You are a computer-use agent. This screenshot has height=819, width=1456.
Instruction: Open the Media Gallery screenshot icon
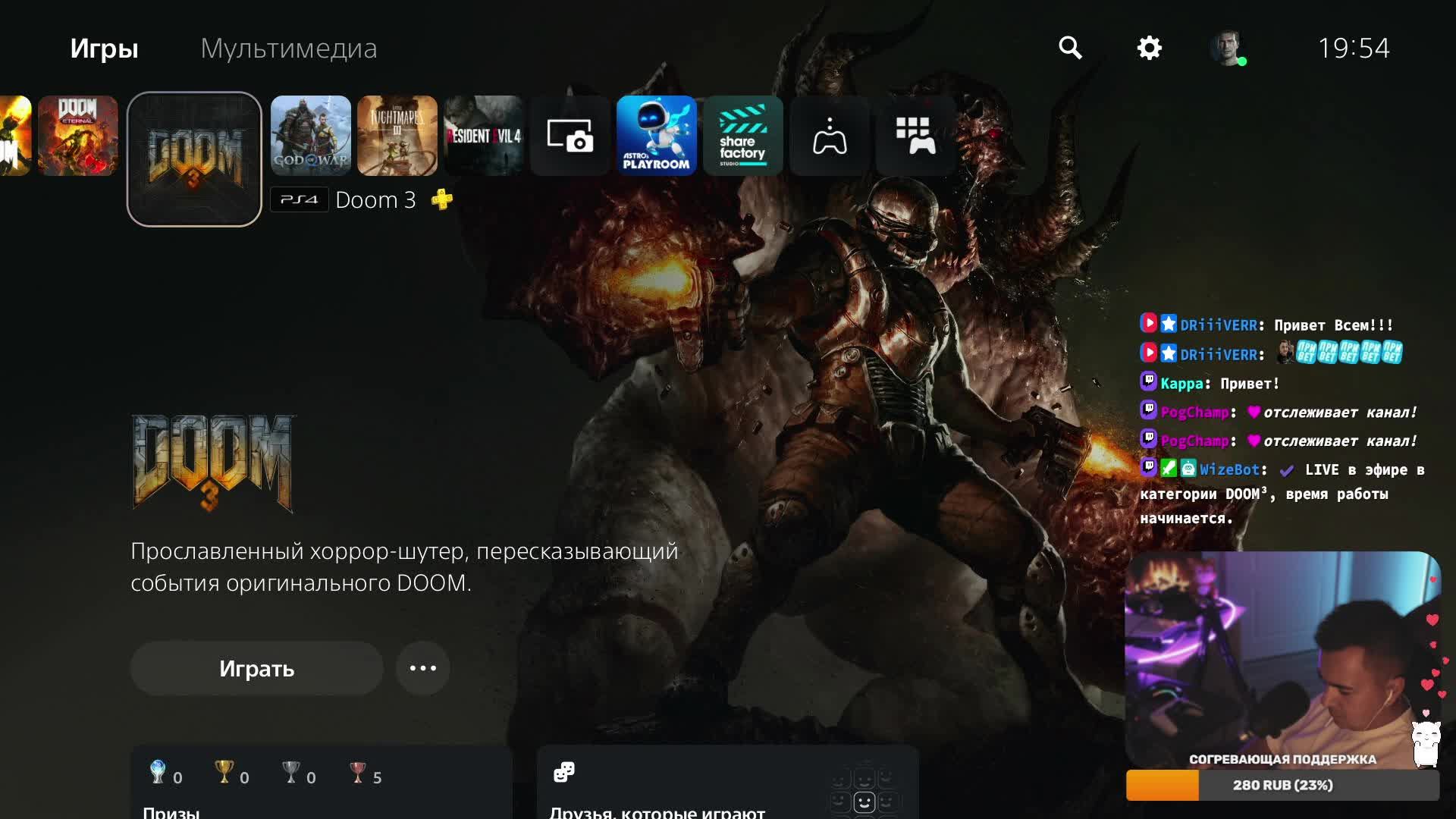pyautogui.click(x=570, y=136)
